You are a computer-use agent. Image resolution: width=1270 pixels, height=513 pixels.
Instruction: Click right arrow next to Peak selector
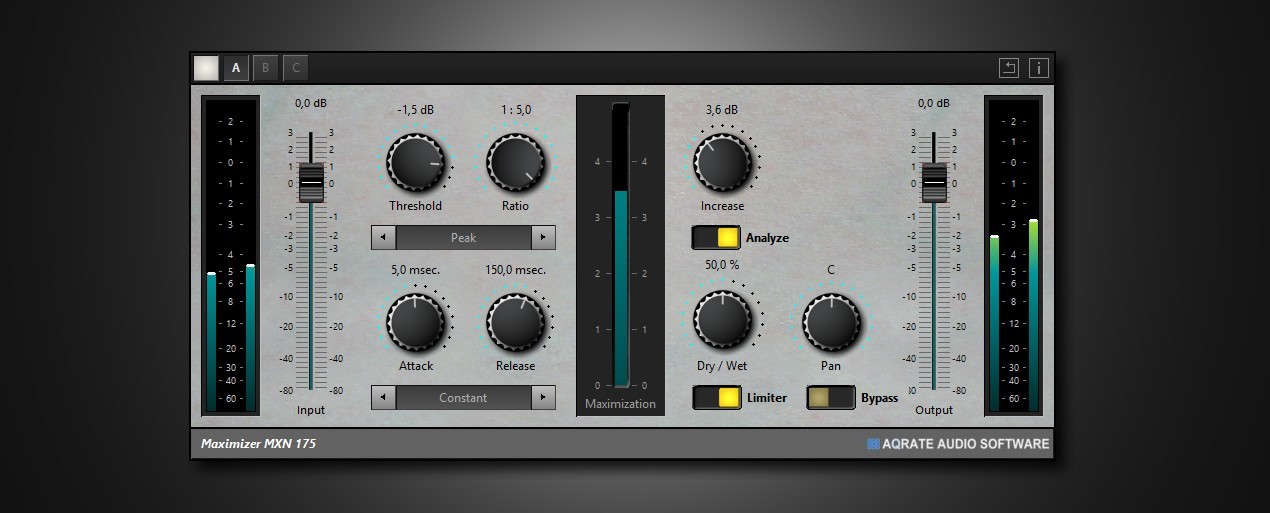tap(543, 238)
